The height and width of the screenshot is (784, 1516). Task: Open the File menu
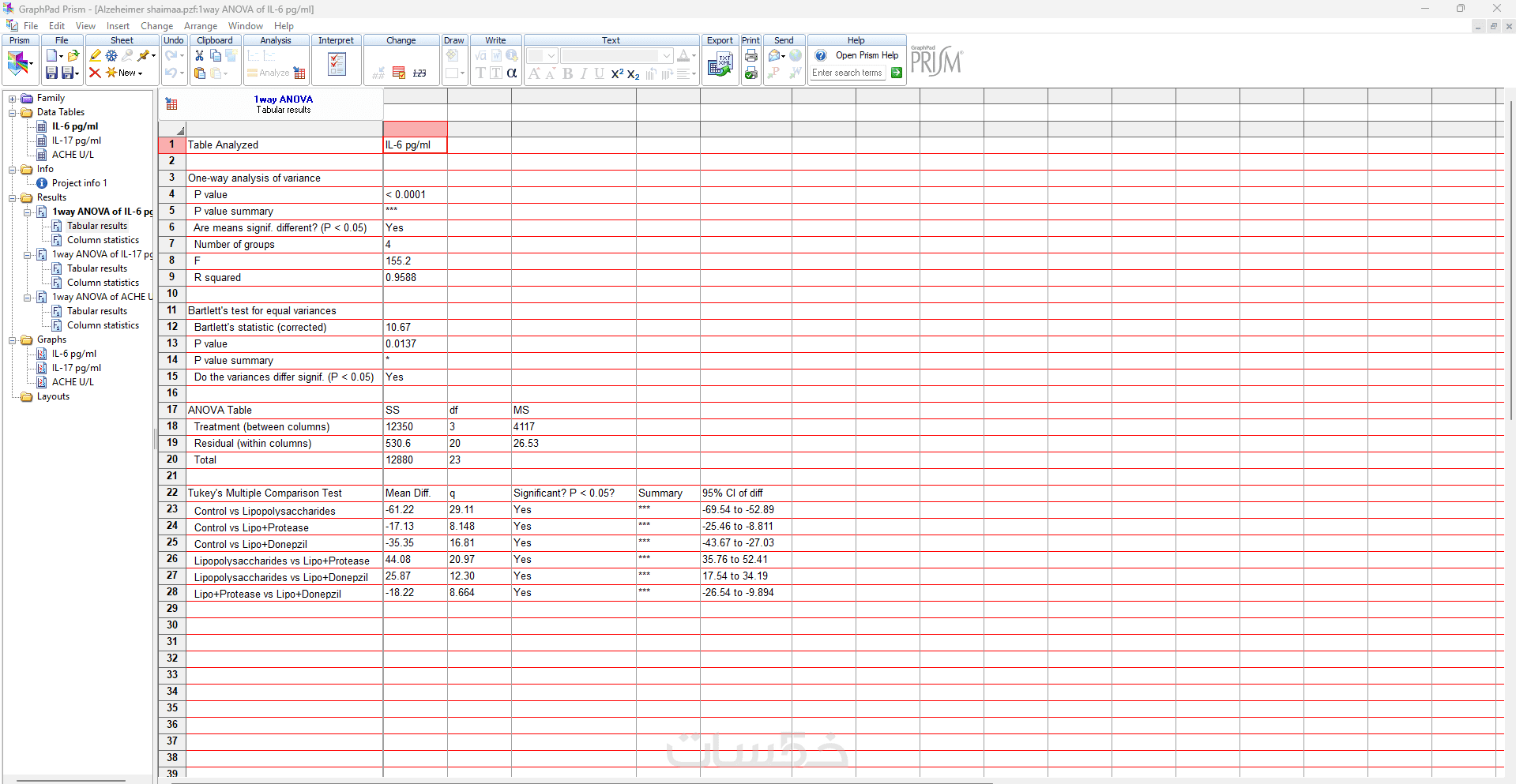[x=31, y=26]
